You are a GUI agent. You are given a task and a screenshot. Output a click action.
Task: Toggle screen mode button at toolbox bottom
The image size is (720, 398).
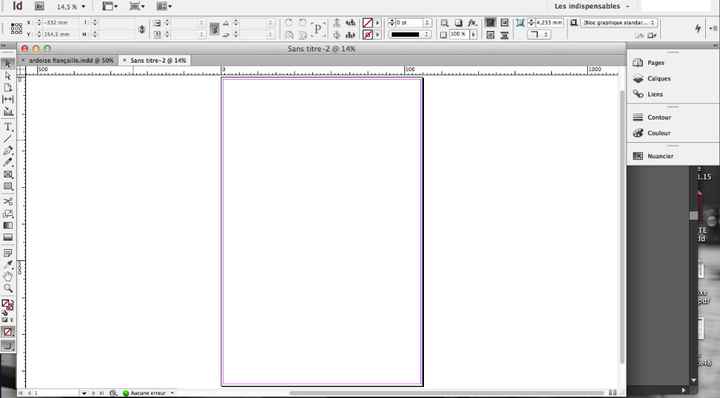click(x=8, y=346)
